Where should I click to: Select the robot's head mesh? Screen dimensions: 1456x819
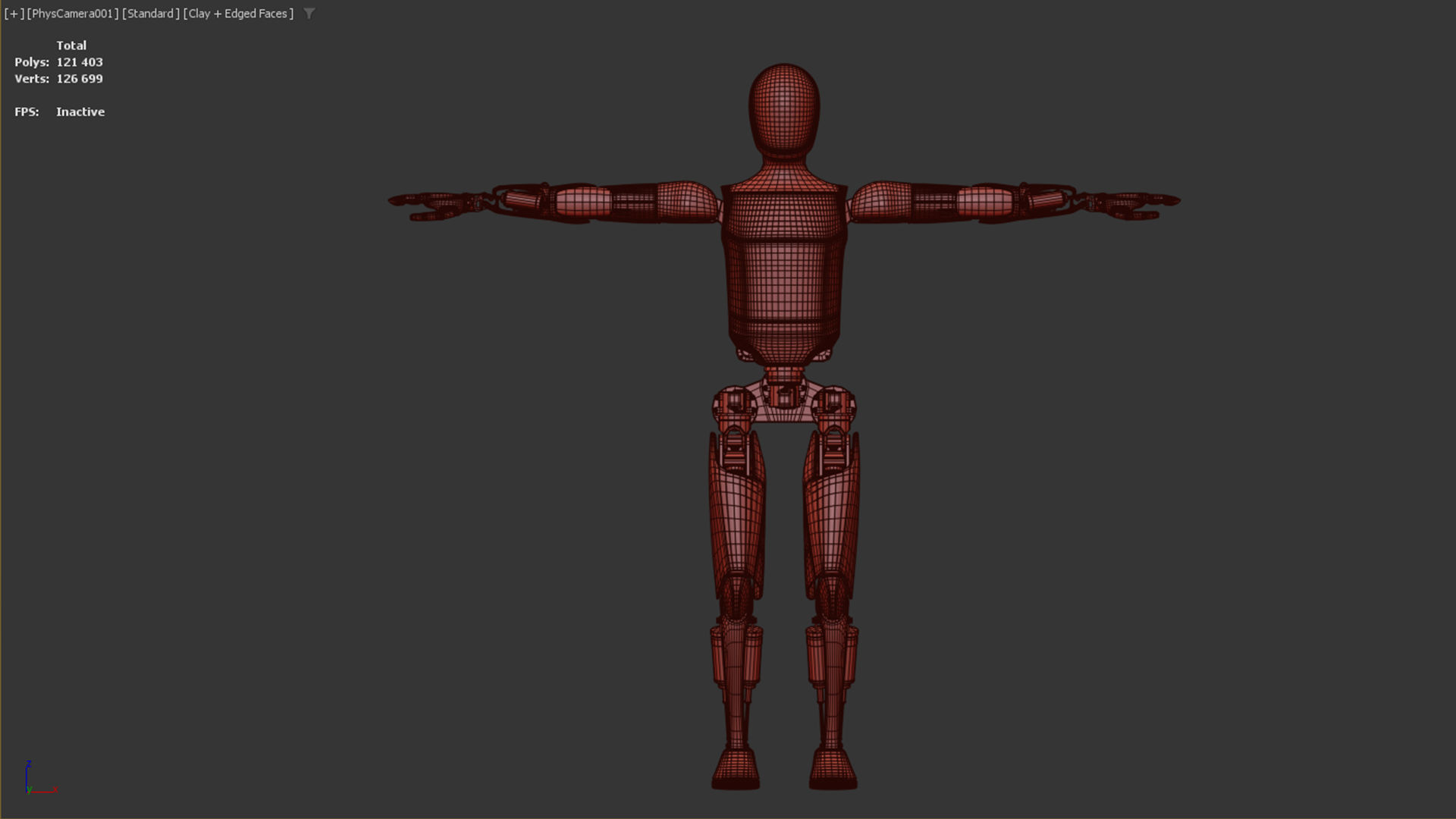(x=784, y=110)
